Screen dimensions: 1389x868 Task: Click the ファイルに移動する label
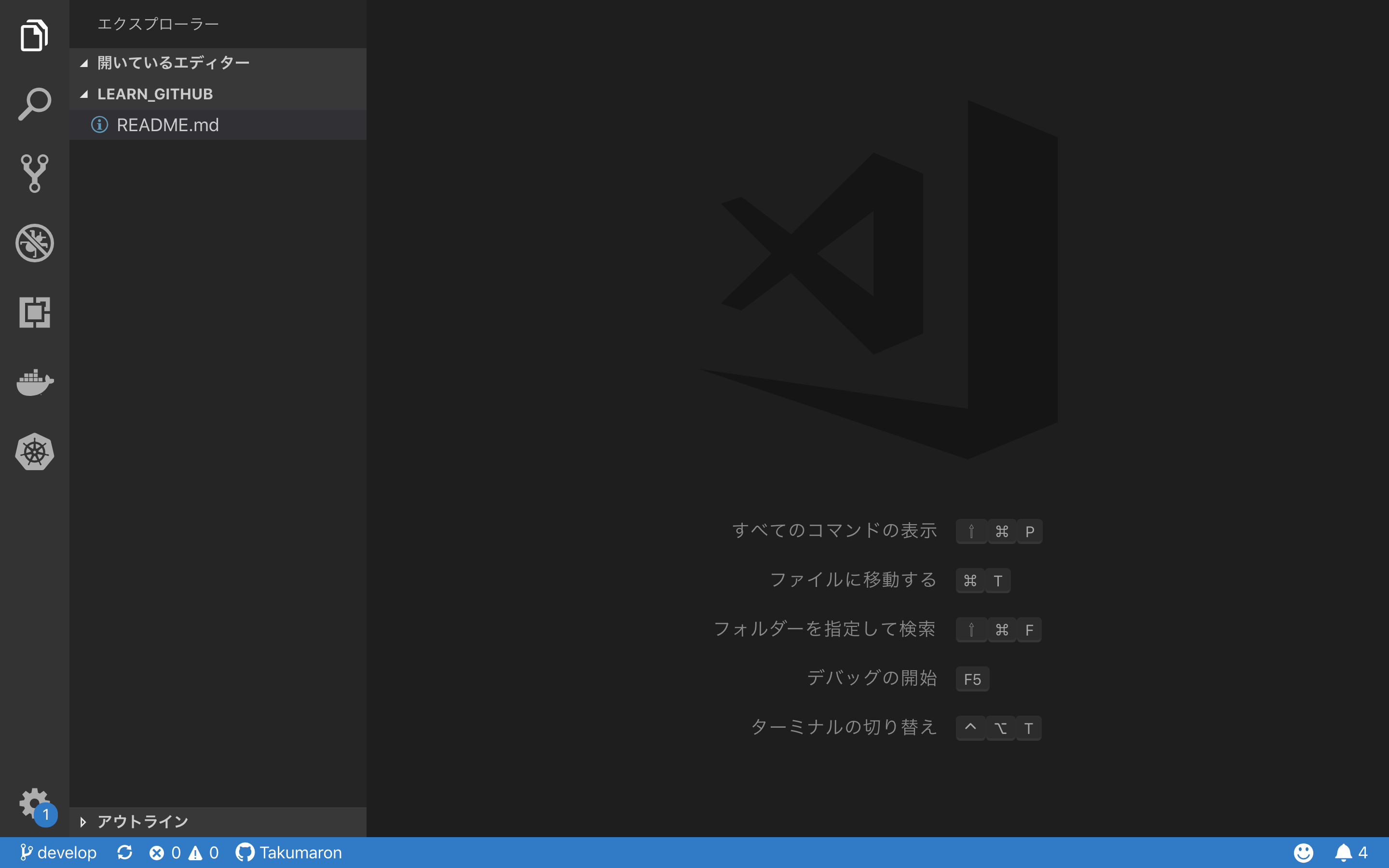coord(853,580)
